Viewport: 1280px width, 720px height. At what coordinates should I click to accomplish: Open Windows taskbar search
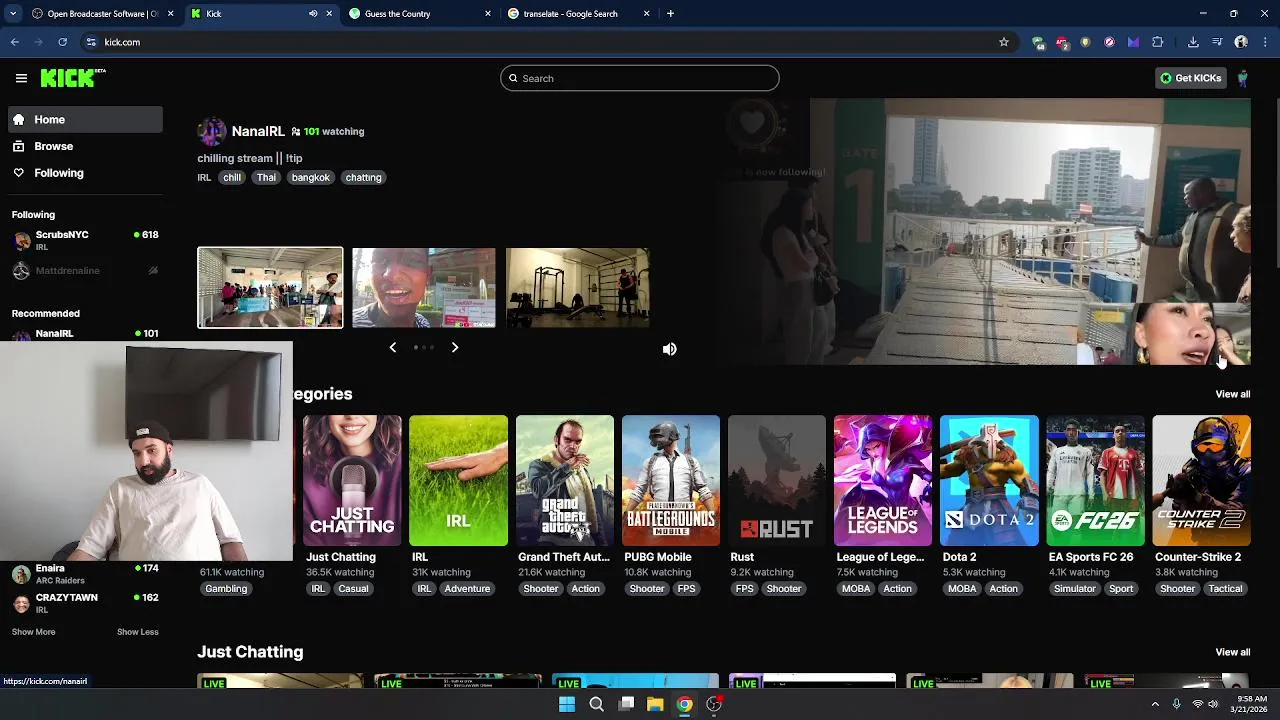coord(596,704)
